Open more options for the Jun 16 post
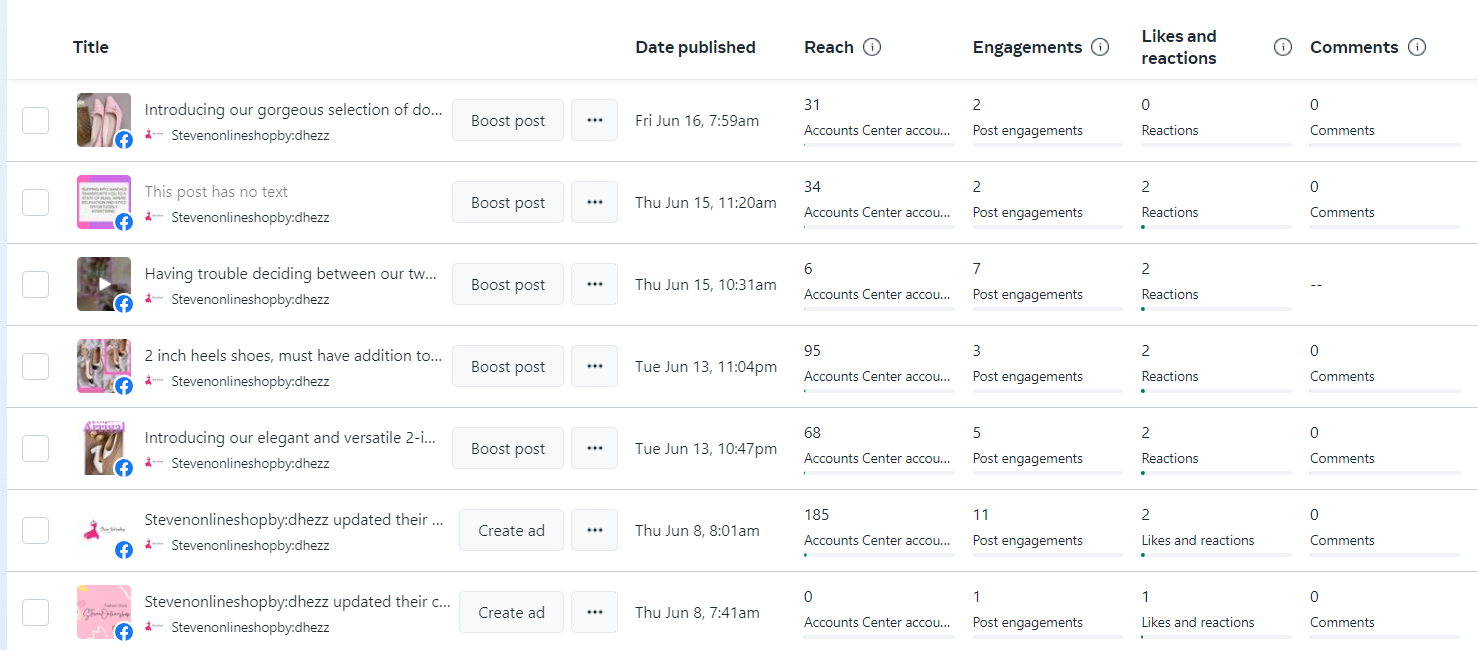 click(x=595, y=120)
